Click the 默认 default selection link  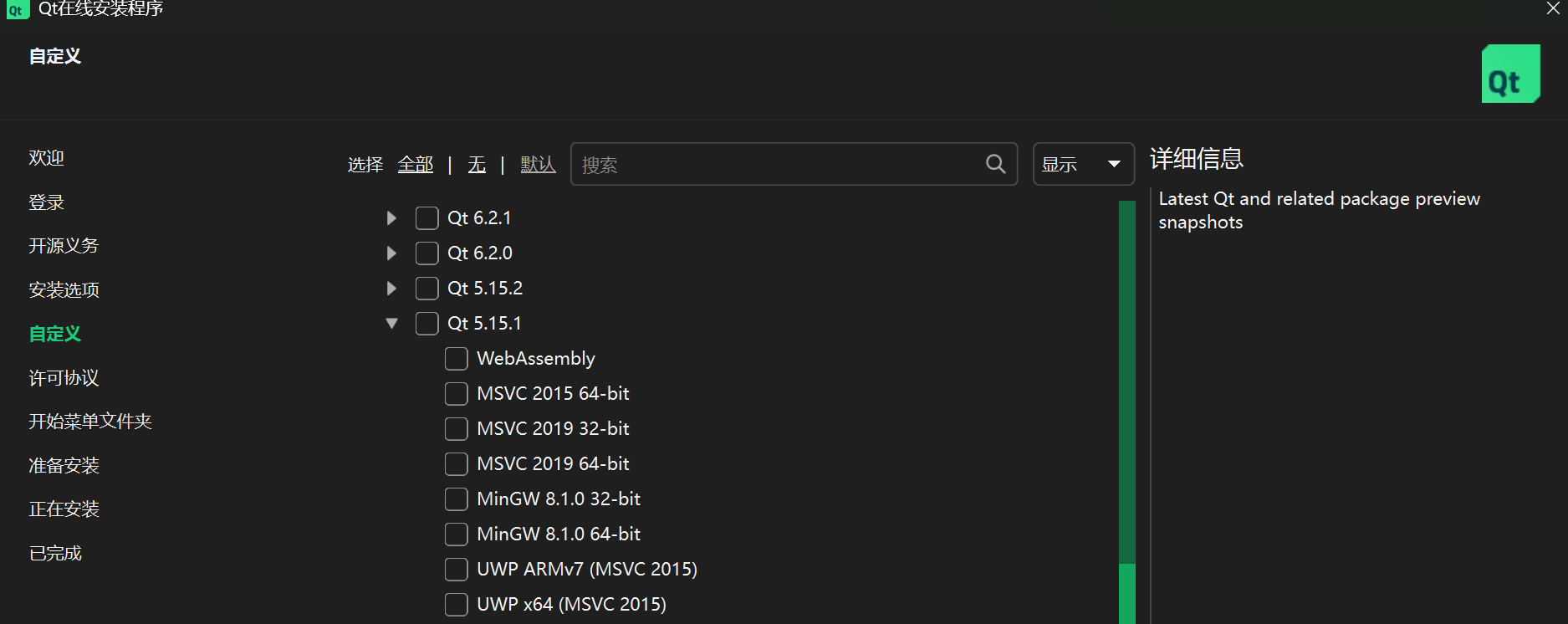(538, 165)
